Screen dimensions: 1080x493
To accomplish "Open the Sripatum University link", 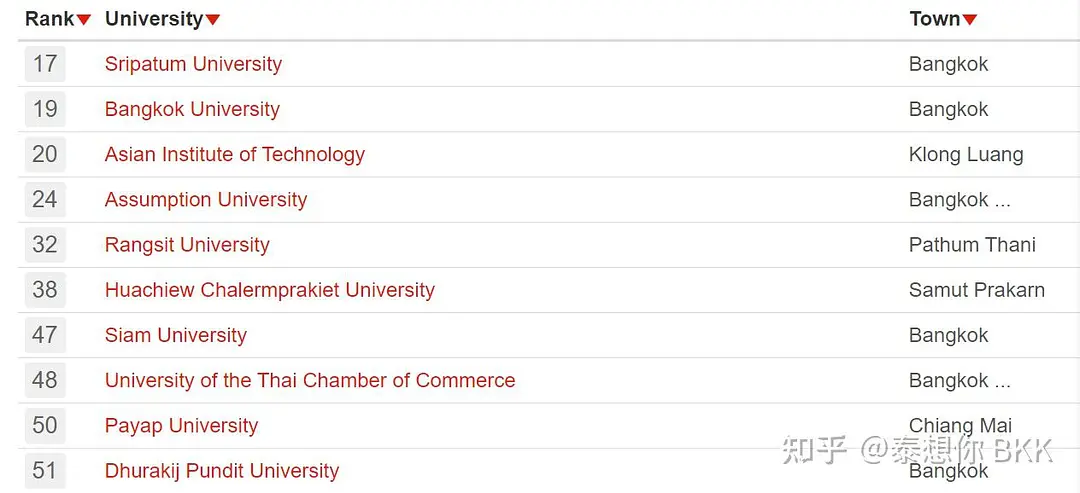I will pos(194,64).
